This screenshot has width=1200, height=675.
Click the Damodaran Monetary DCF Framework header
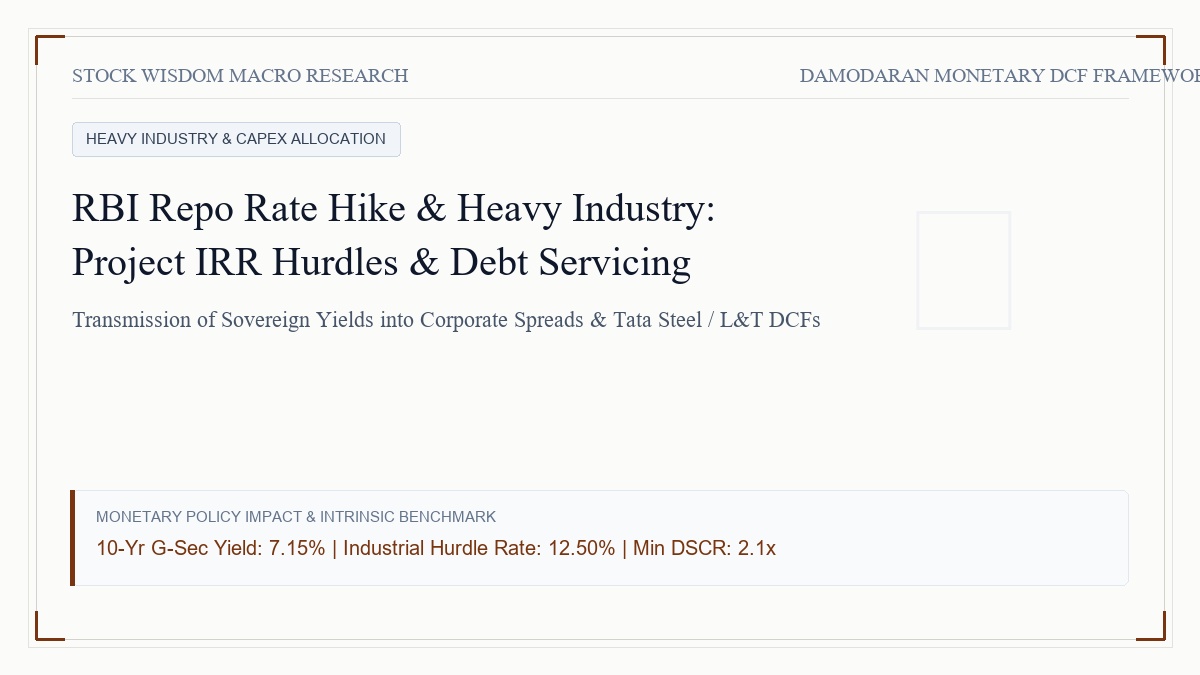click(1000, 76)
